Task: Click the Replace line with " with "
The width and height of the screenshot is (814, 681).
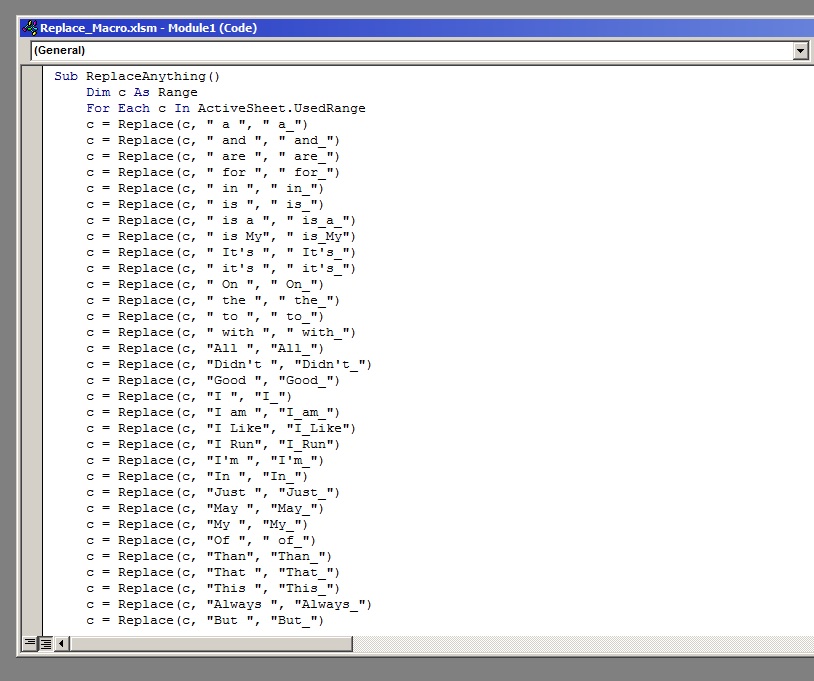Action: click(221, 333)
